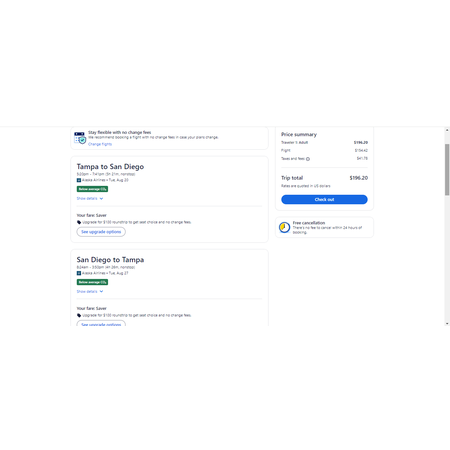Expand Show details for San Diego to Tampa
The image size is (450, 450).
[x=90, y=291]
